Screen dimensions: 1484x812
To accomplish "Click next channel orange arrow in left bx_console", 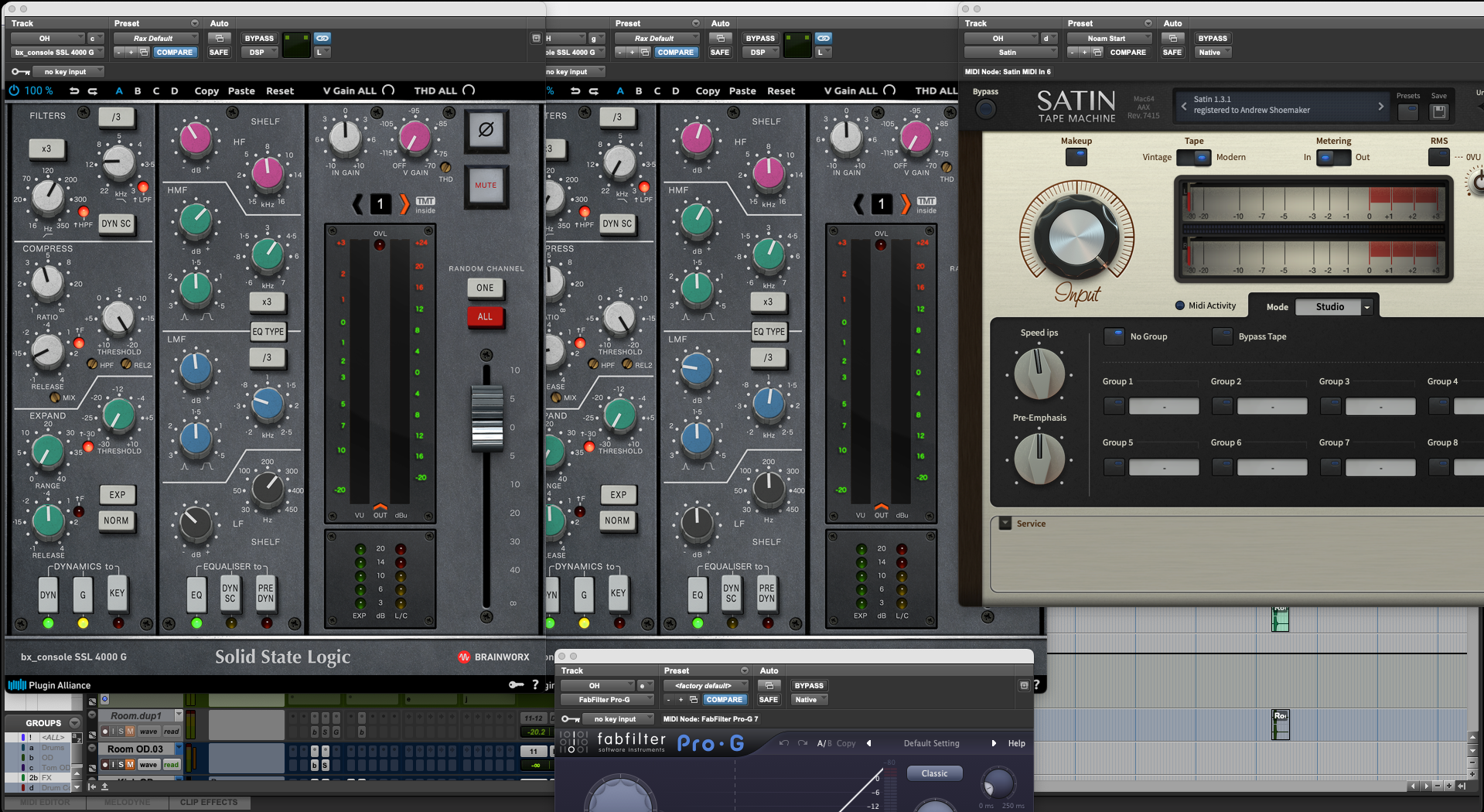I will coord(404,204).
